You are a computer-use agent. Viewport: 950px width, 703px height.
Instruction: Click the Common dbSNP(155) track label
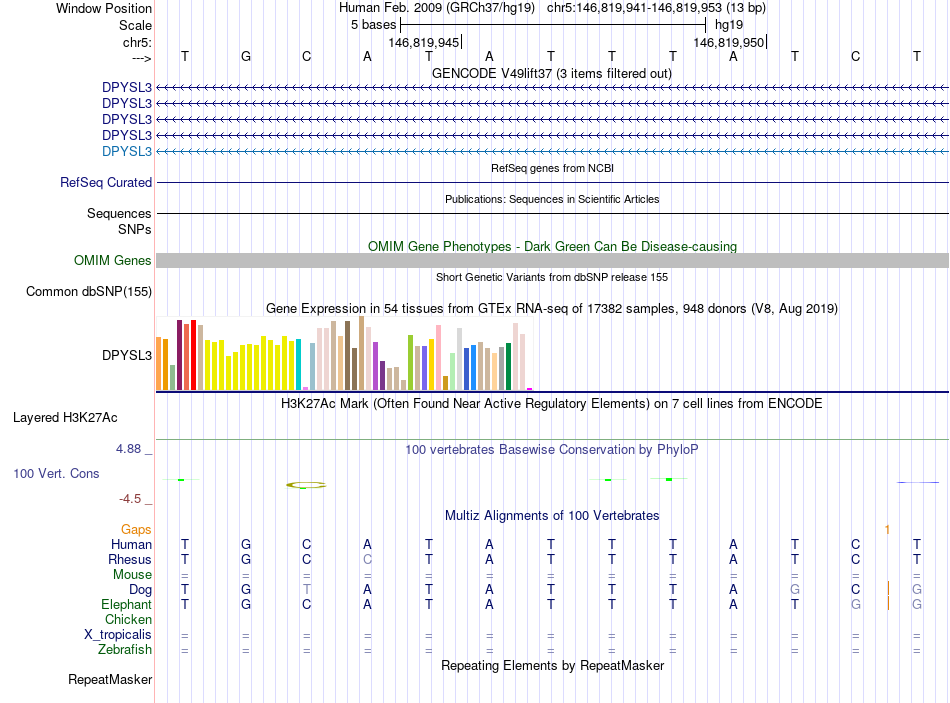pos(88,292)
